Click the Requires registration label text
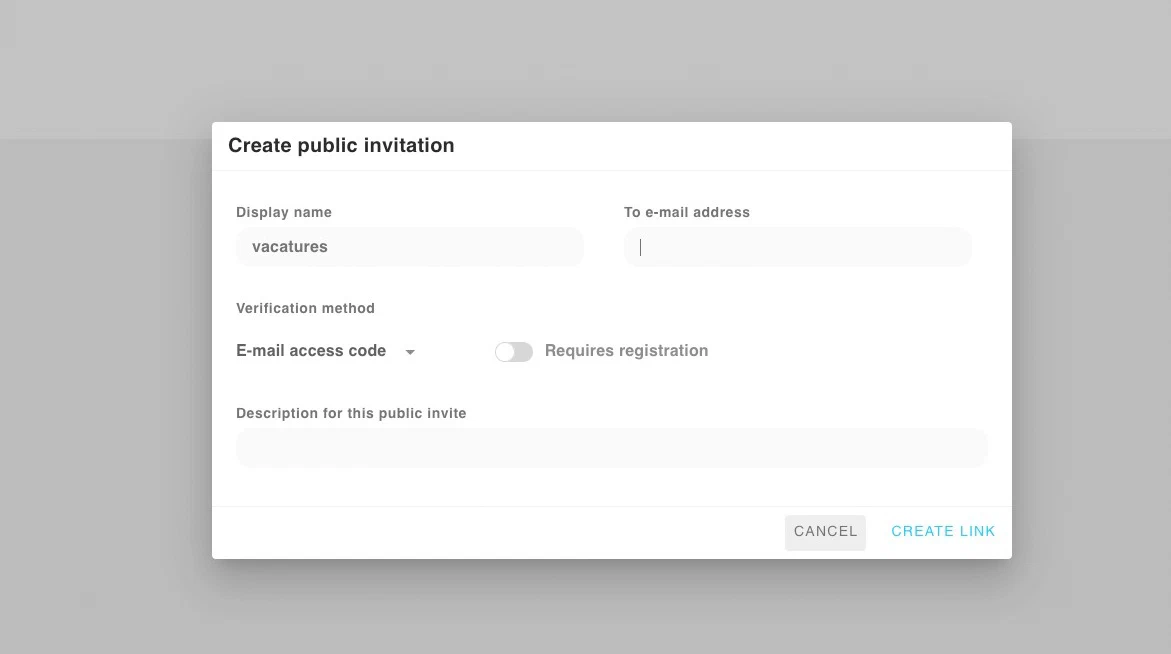The height and width of the screenshot is (654, 1171). pyautogui.click(x=627, y=351)
